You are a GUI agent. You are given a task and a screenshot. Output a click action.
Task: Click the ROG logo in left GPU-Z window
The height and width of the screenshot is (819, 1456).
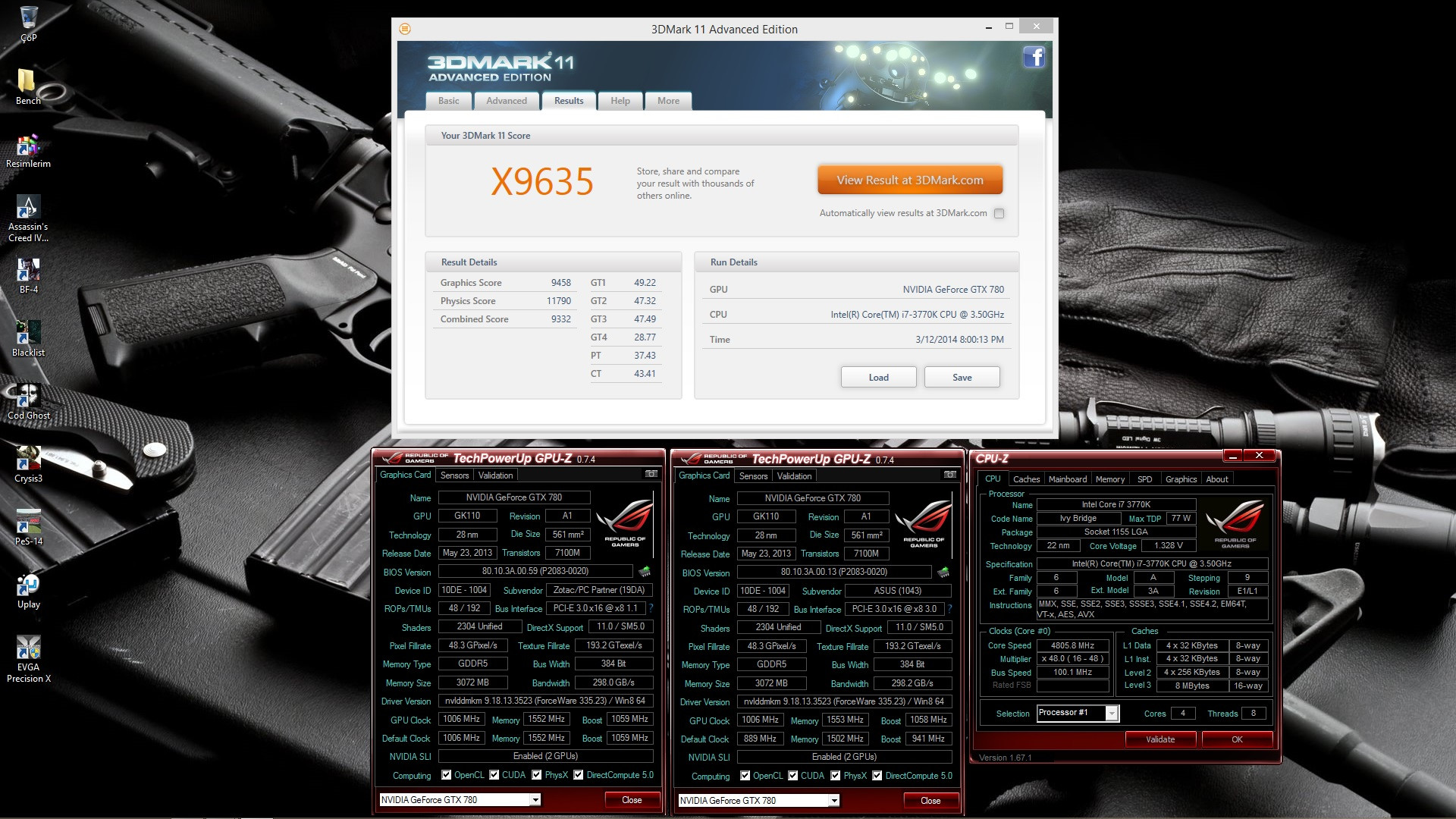click(625, 523)
